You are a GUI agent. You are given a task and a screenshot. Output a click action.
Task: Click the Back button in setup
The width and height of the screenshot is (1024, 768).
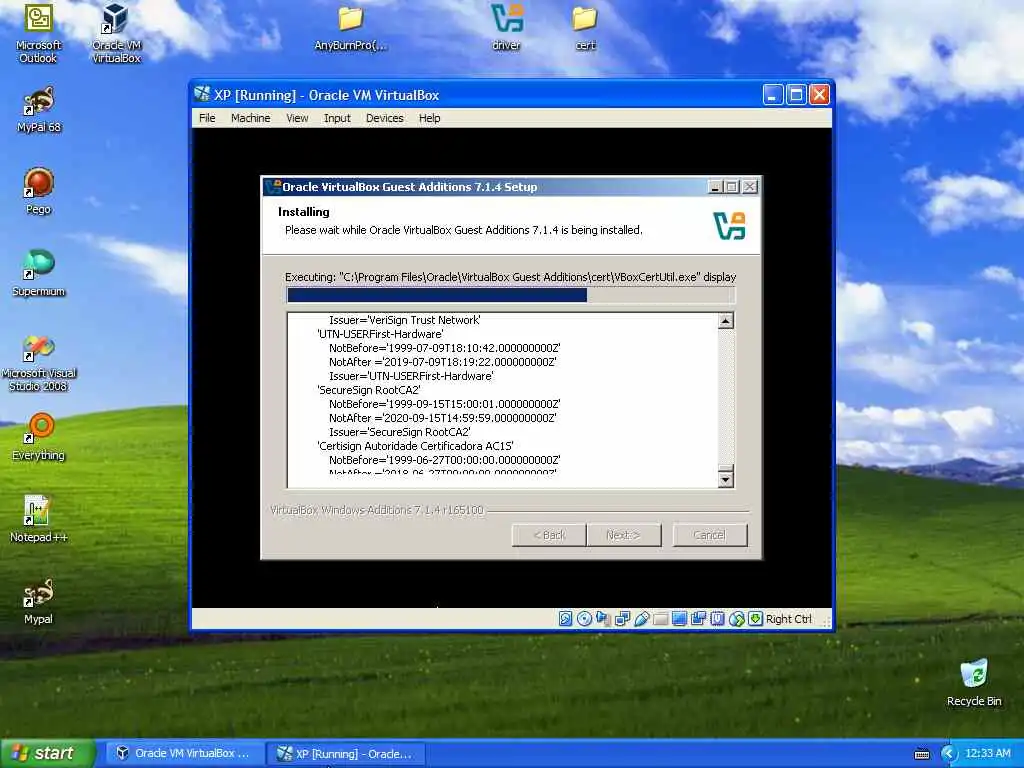point(549,535)
